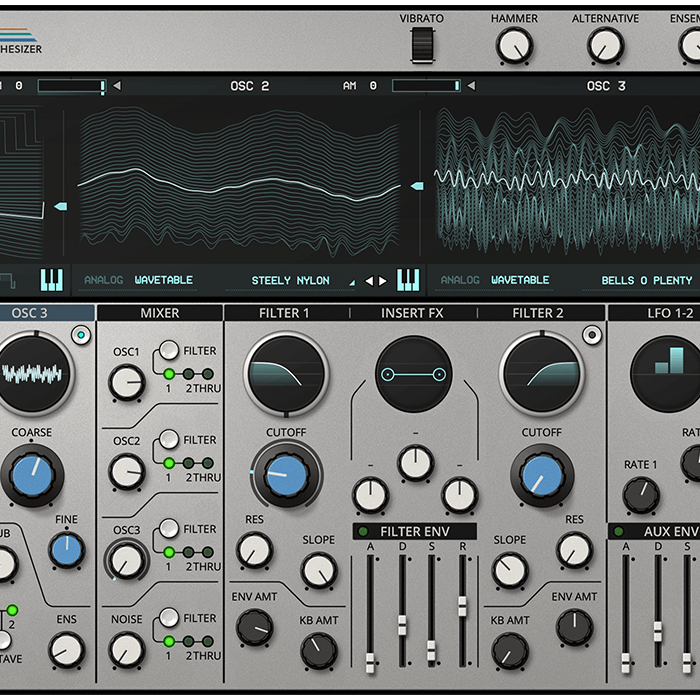Click the arrow left of OSC 2 title

[117, 85]
